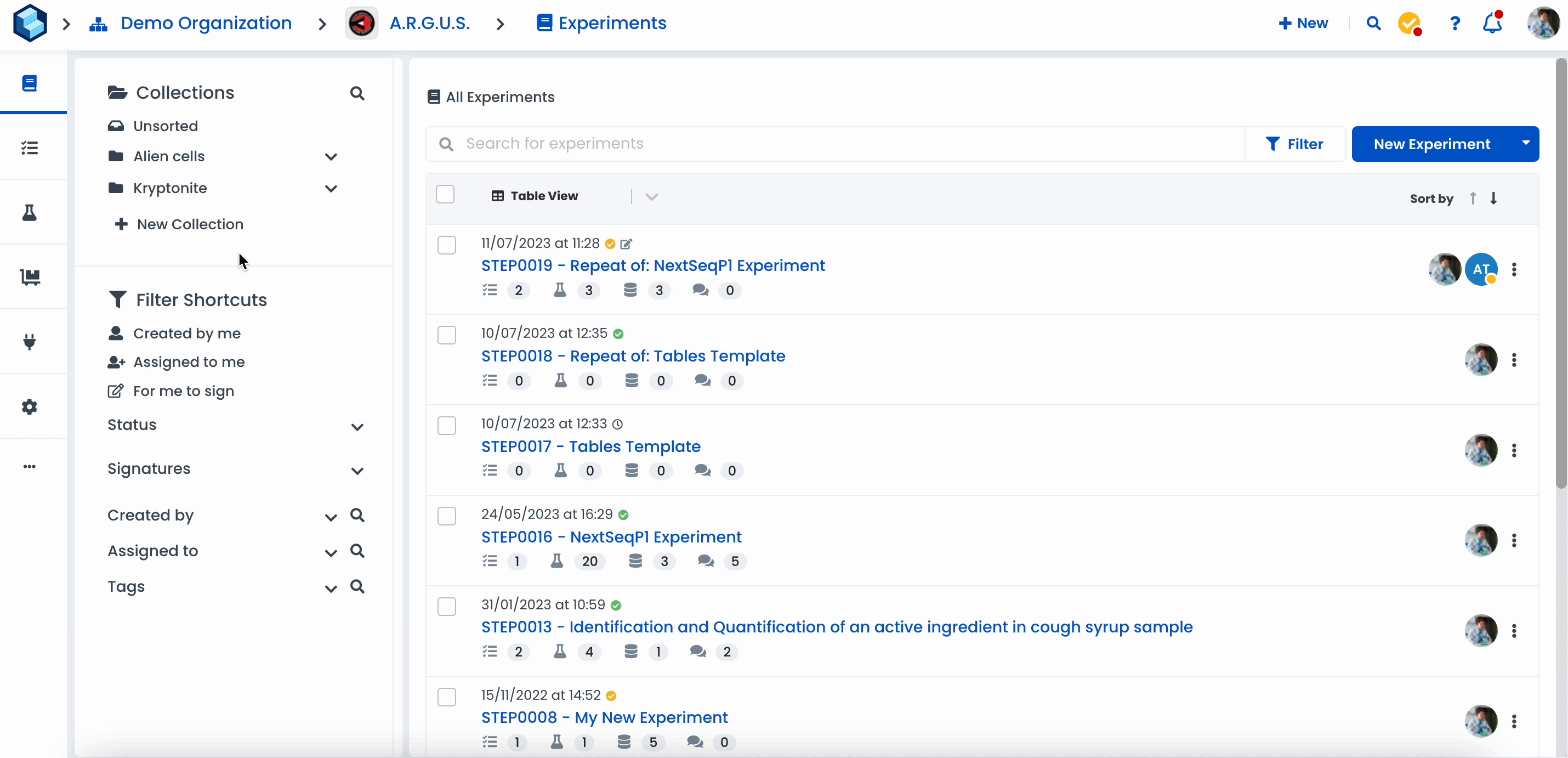The width and height of the screenshot is (1568, 758).
Task: Apply the Created by me shortcut
Action: coord(186,333)
